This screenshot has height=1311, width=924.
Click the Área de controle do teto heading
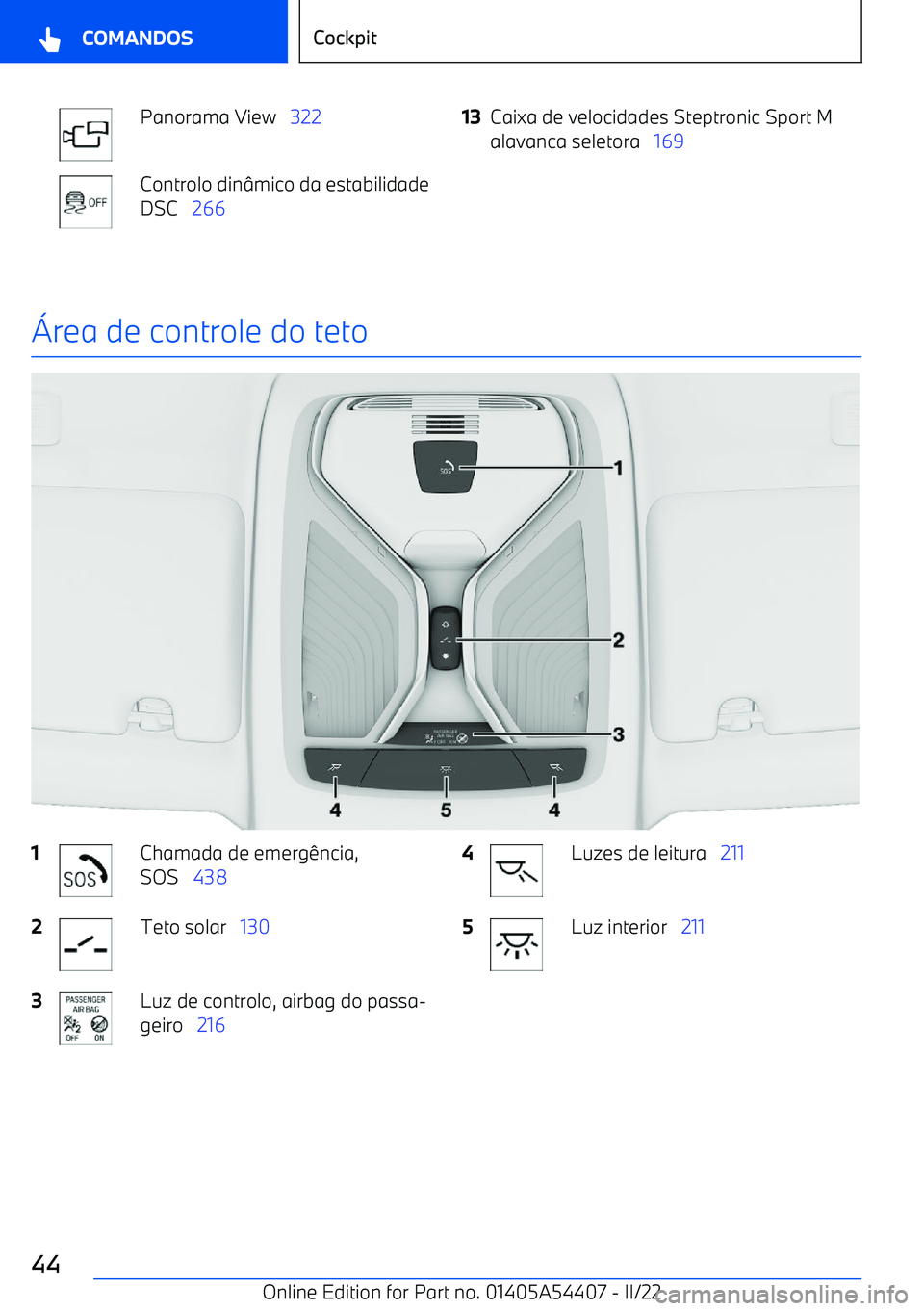[x=200, y=331]
